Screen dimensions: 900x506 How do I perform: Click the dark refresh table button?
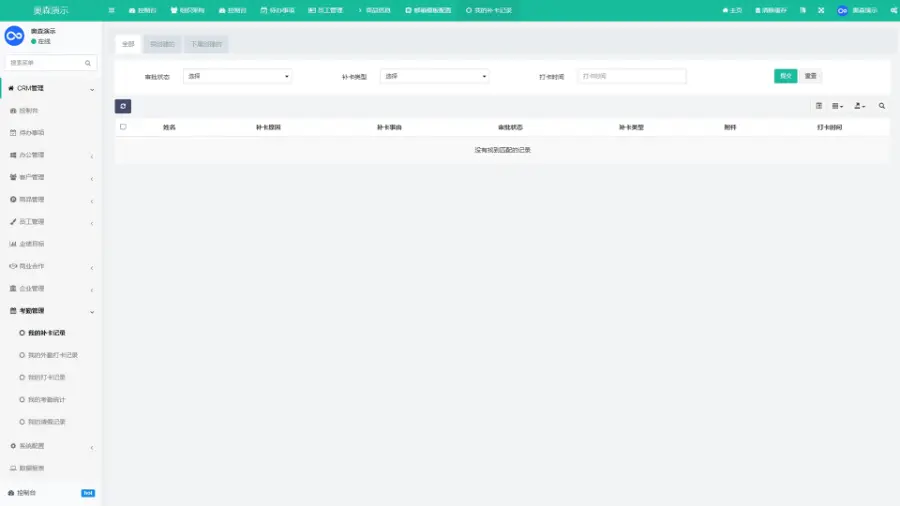(x=123, y=106)
